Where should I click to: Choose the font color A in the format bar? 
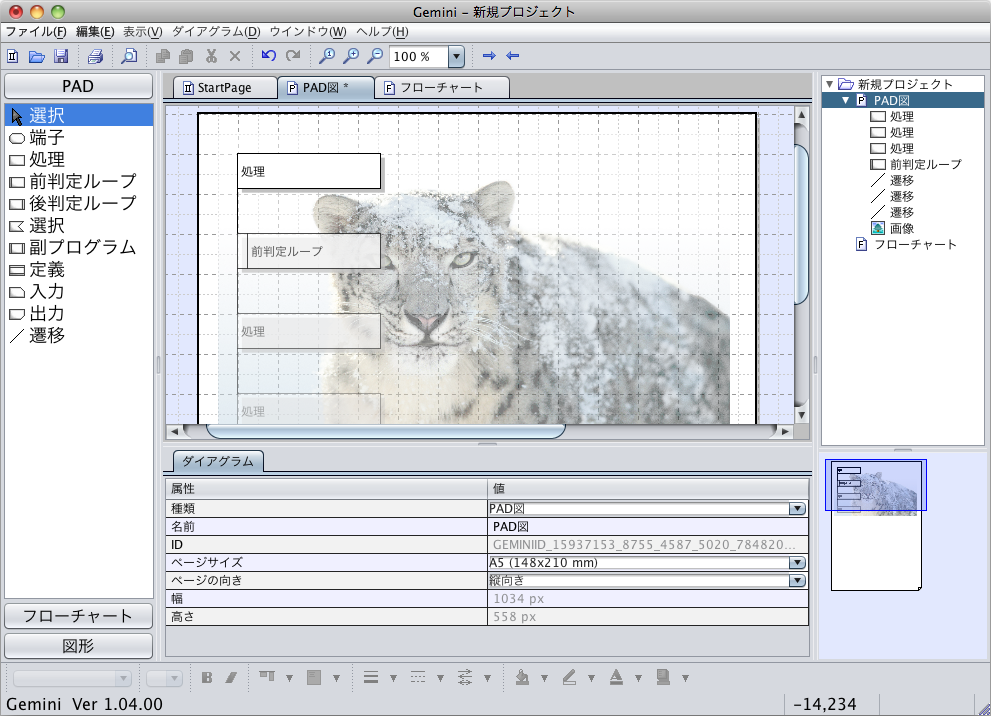[x=616, y=677]
